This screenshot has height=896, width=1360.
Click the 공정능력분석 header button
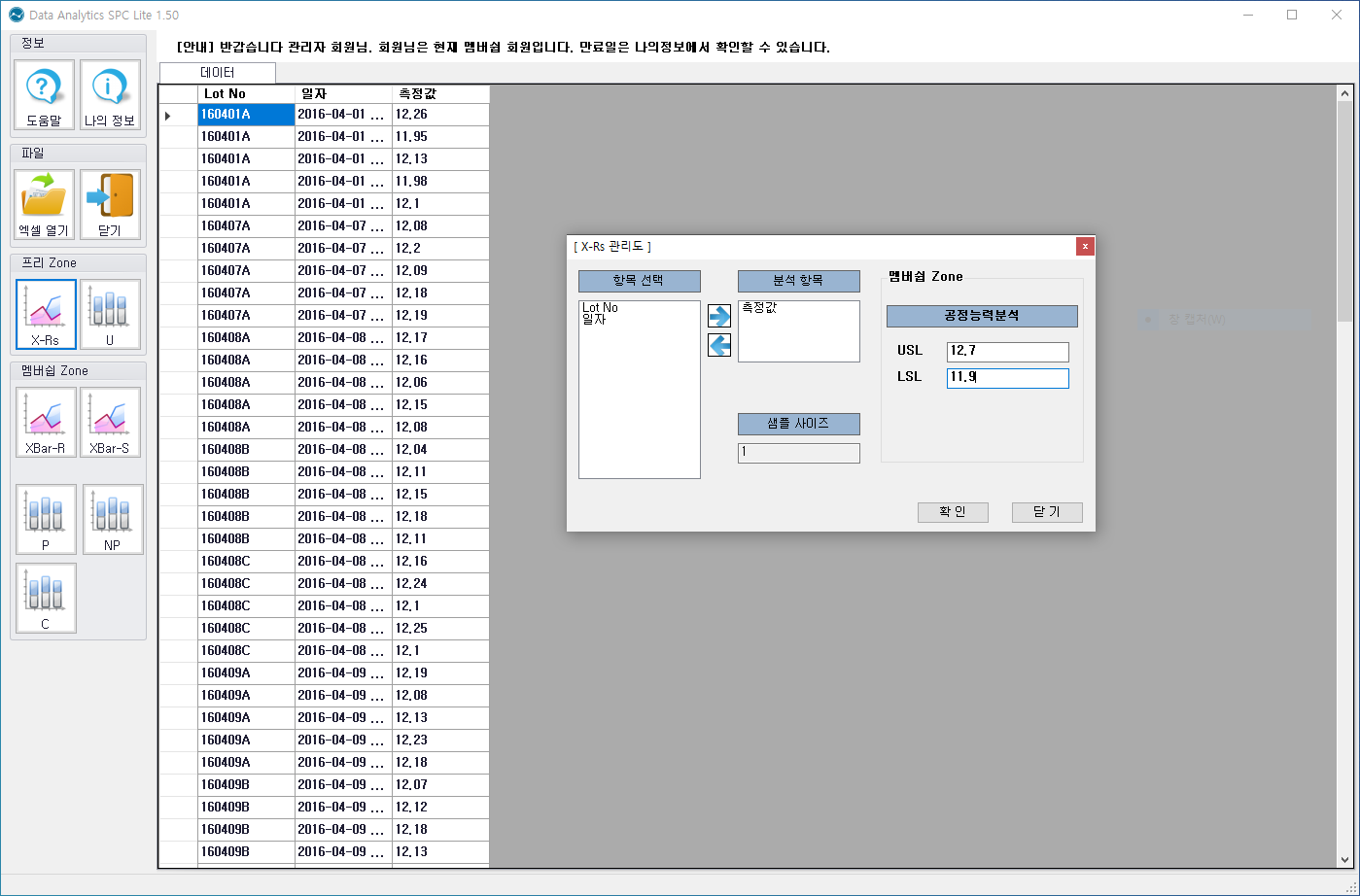pyautogui.click(x=982, y=316)
